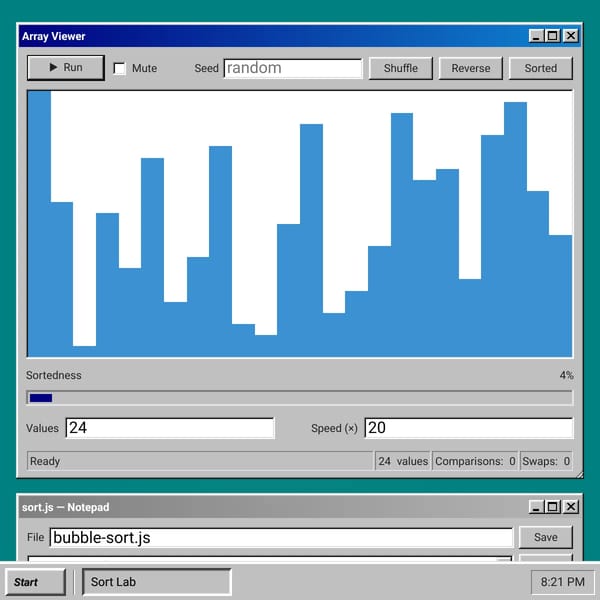The image size is (600, 600).
Task: Click the 'Comparisons: 0' status panel
Action: pos(475,461)
